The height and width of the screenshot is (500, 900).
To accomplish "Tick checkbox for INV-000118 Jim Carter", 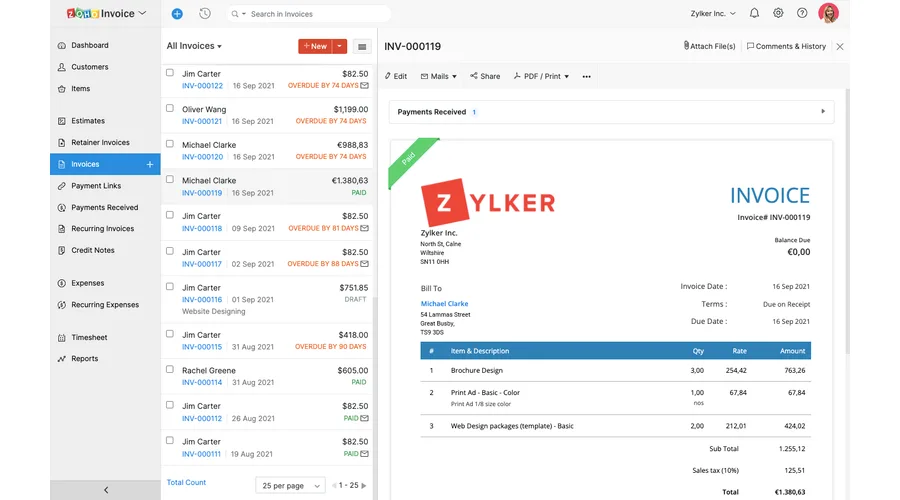I will [170, 215].
